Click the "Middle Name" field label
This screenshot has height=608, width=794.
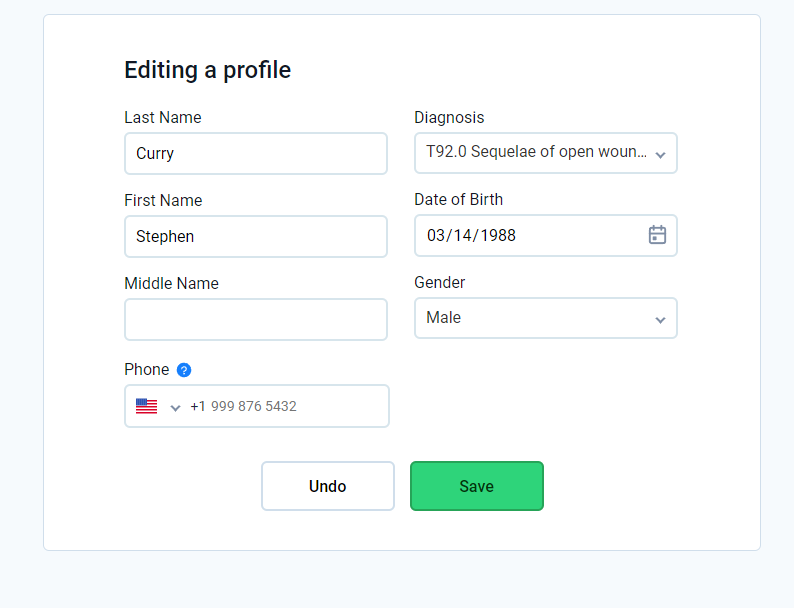171,283
